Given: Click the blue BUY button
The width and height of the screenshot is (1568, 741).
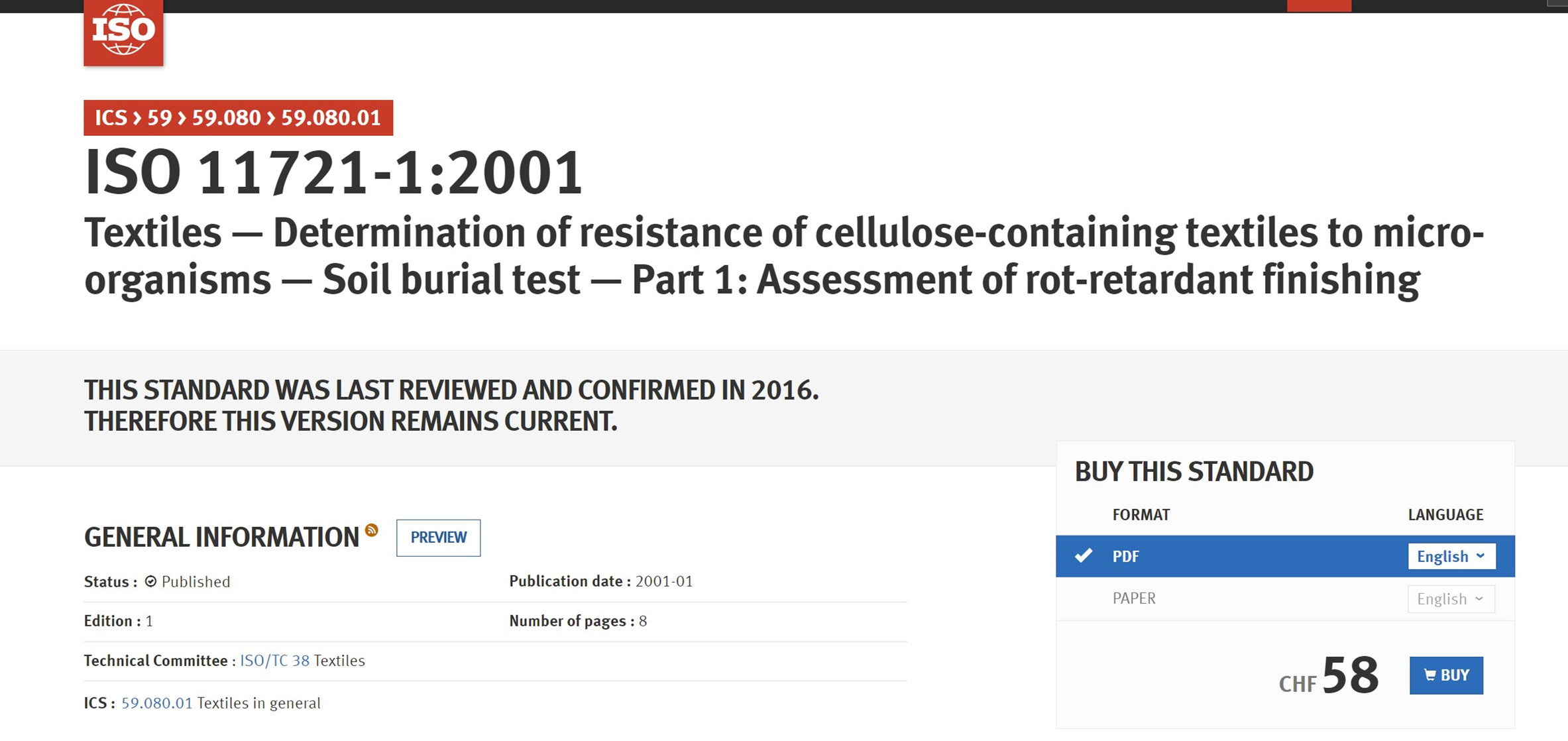Looking at the screenshot, I should tap(1446, 675).
